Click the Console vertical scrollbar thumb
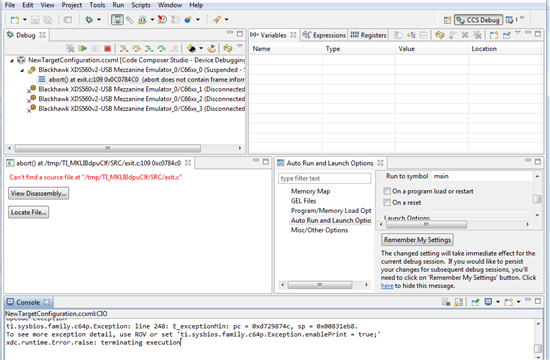 coord(538,348)
